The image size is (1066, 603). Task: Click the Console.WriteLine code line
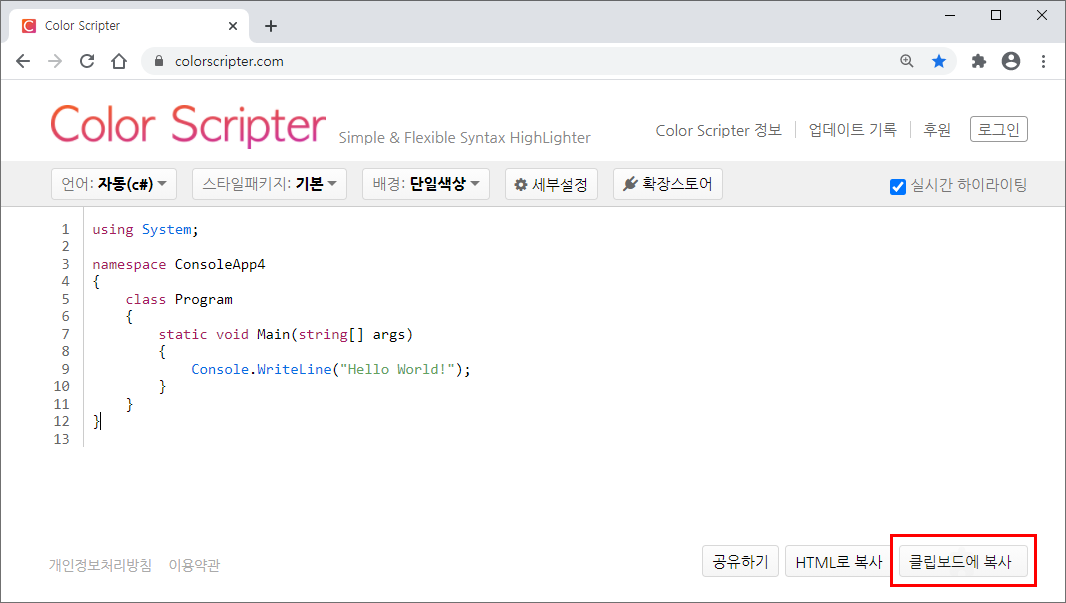point(330,369)
